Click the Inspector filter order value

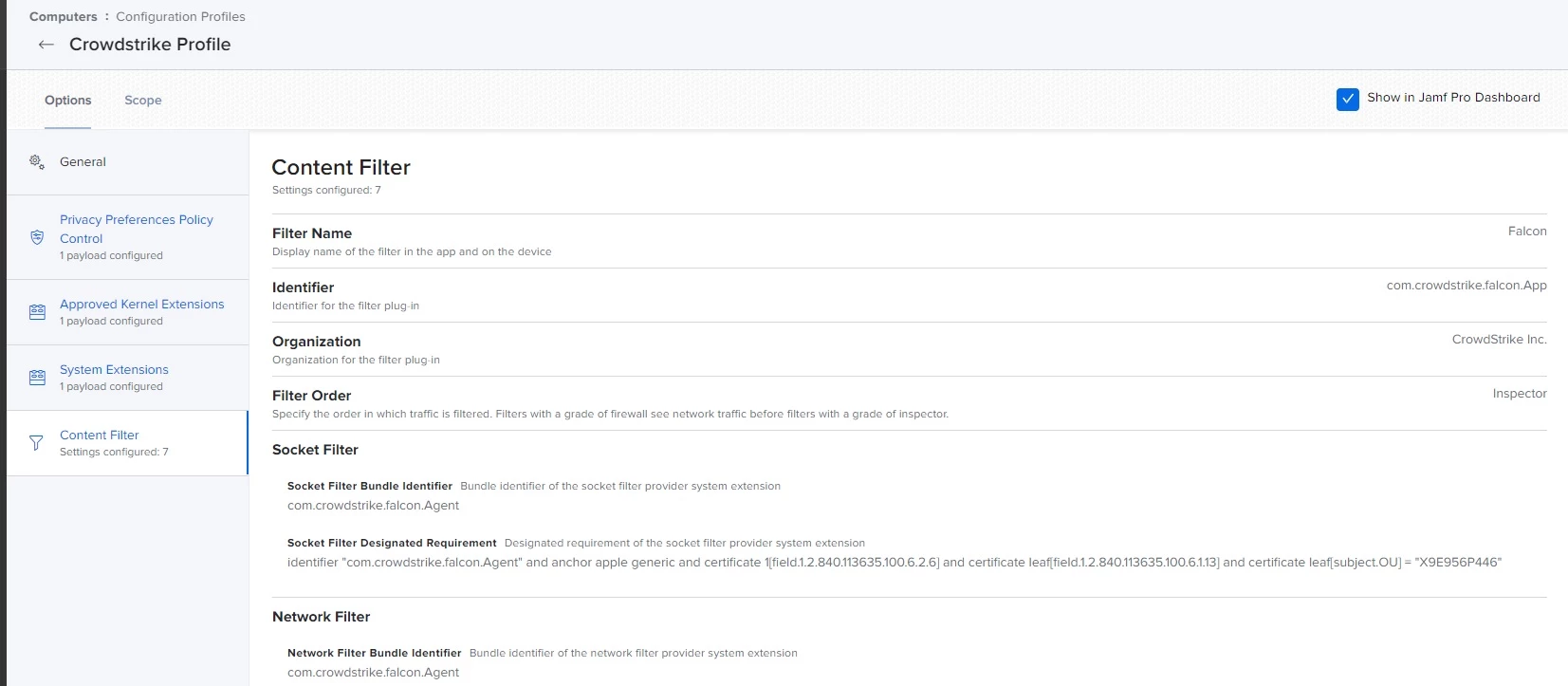tap(1520, 394)
